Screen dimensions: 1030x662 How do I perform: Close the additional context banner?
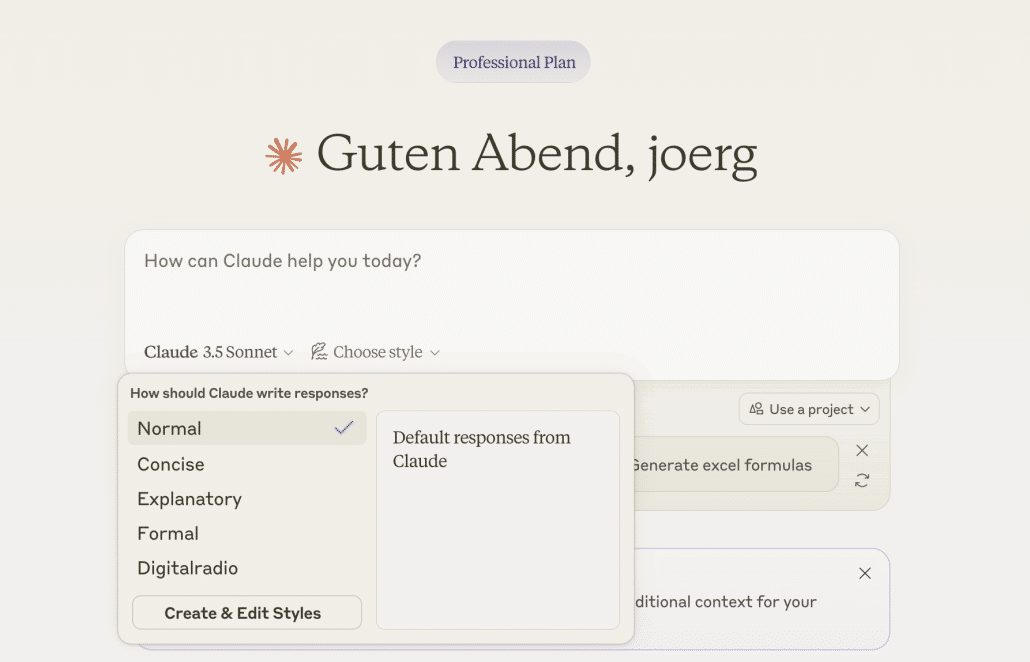[865, 573]
